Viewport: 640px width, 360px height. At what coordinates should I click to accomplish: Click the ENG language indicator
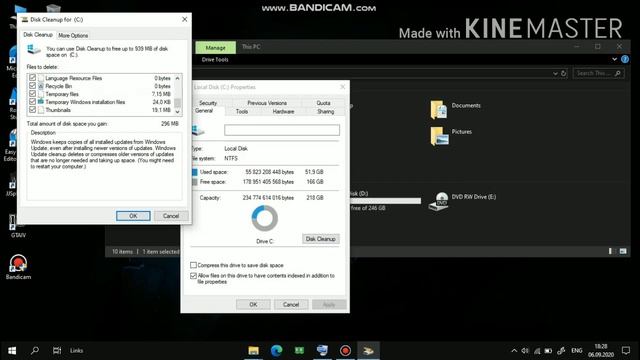click(x=576, y=351)
